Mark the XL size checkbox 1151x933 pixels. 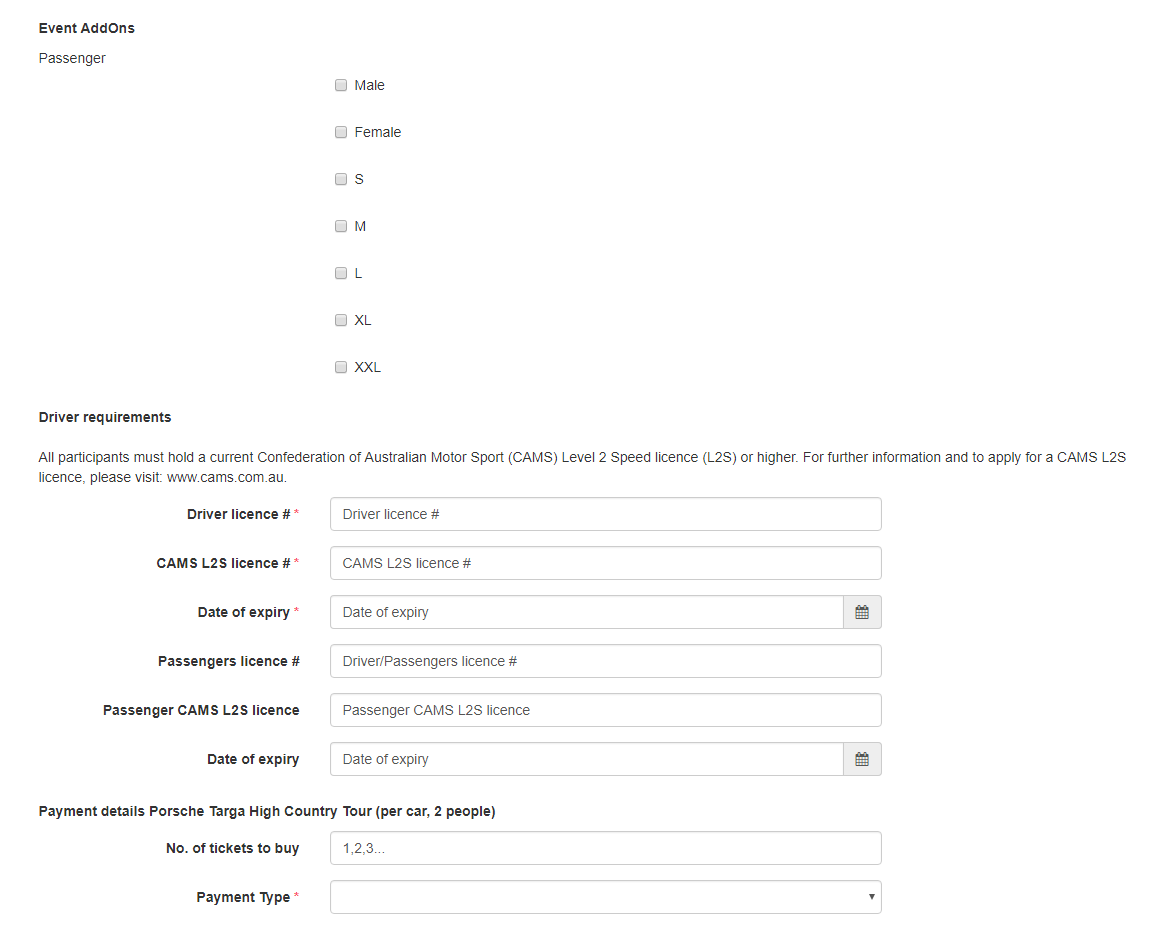[x=341, y=320]
